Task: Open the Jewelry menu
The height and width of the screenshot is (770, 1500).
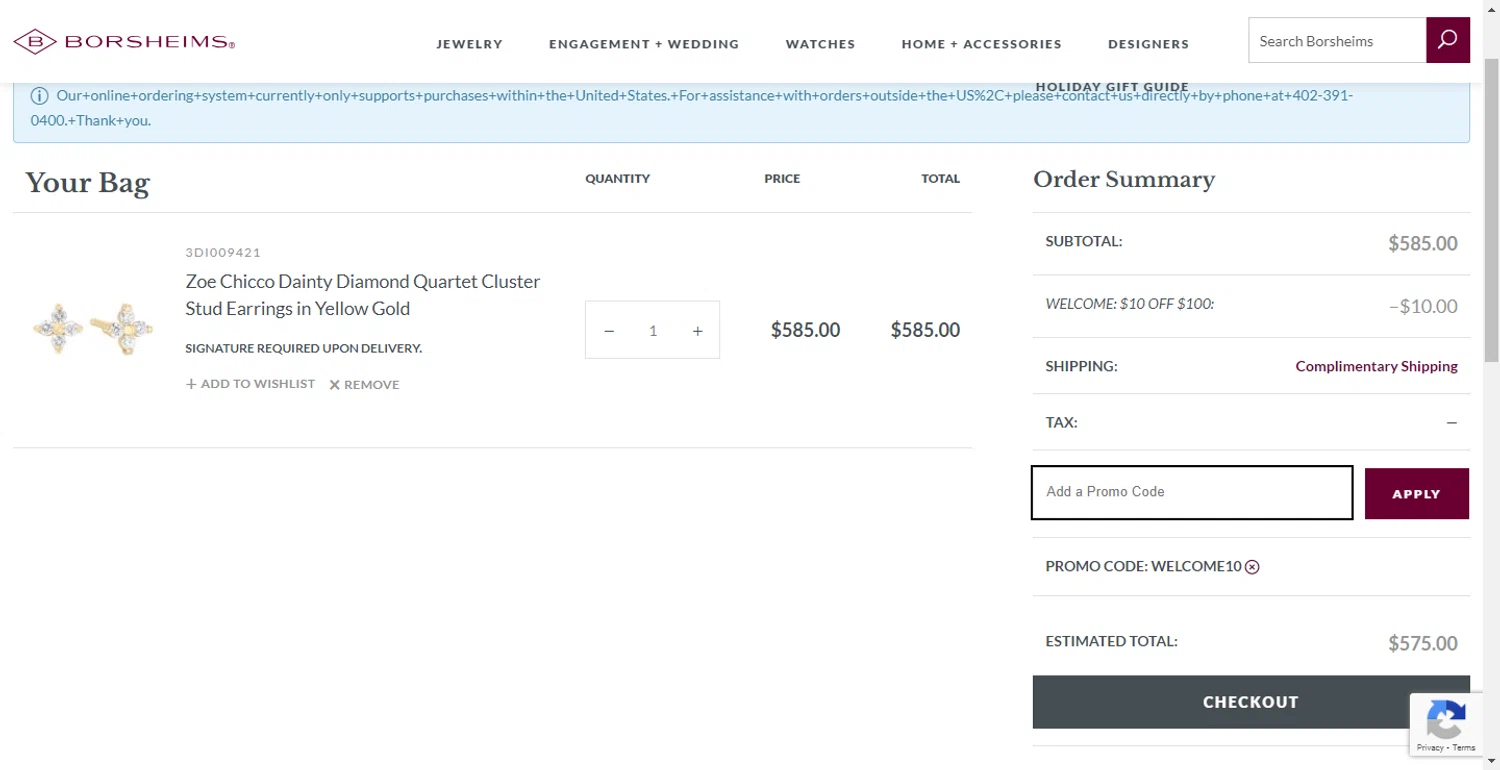Action: coord(469,44)
